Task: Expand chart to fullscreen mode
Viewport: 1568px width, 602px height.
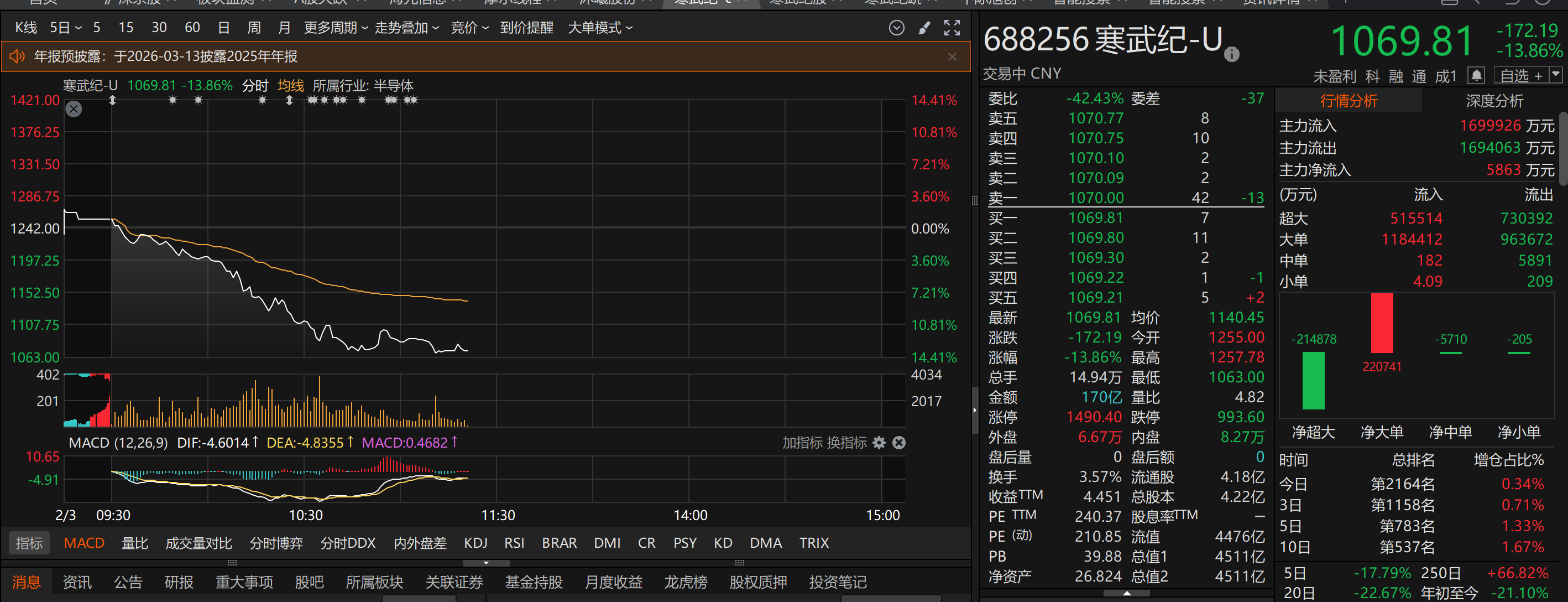Action: tap(952, 28)
